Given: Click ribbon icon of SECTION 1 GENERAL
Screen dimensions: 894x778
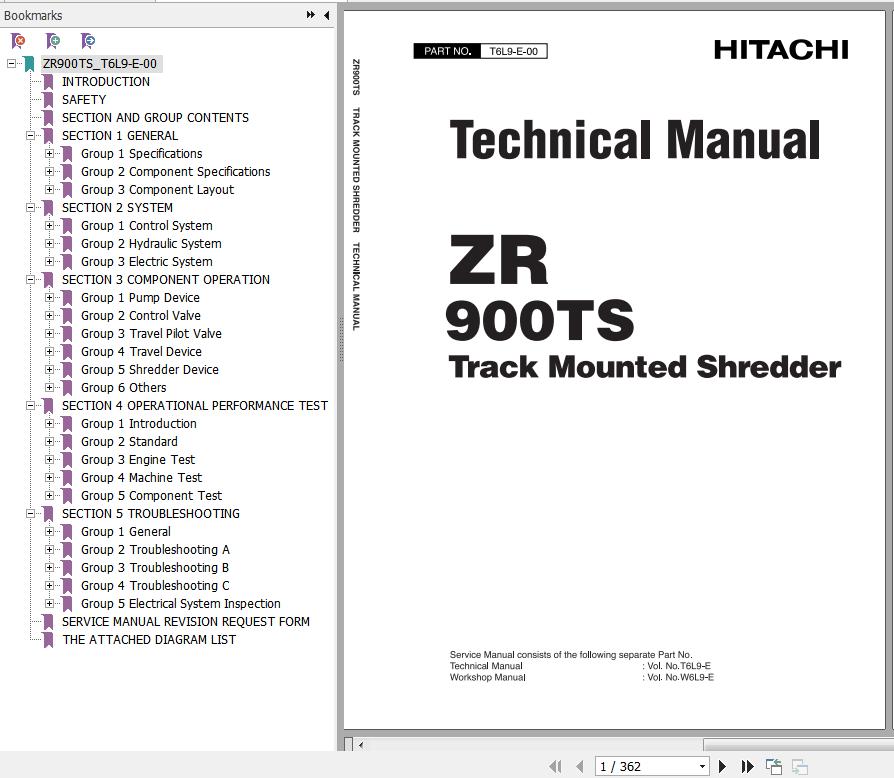Looking at the screenshot, I should coord(48,136).
